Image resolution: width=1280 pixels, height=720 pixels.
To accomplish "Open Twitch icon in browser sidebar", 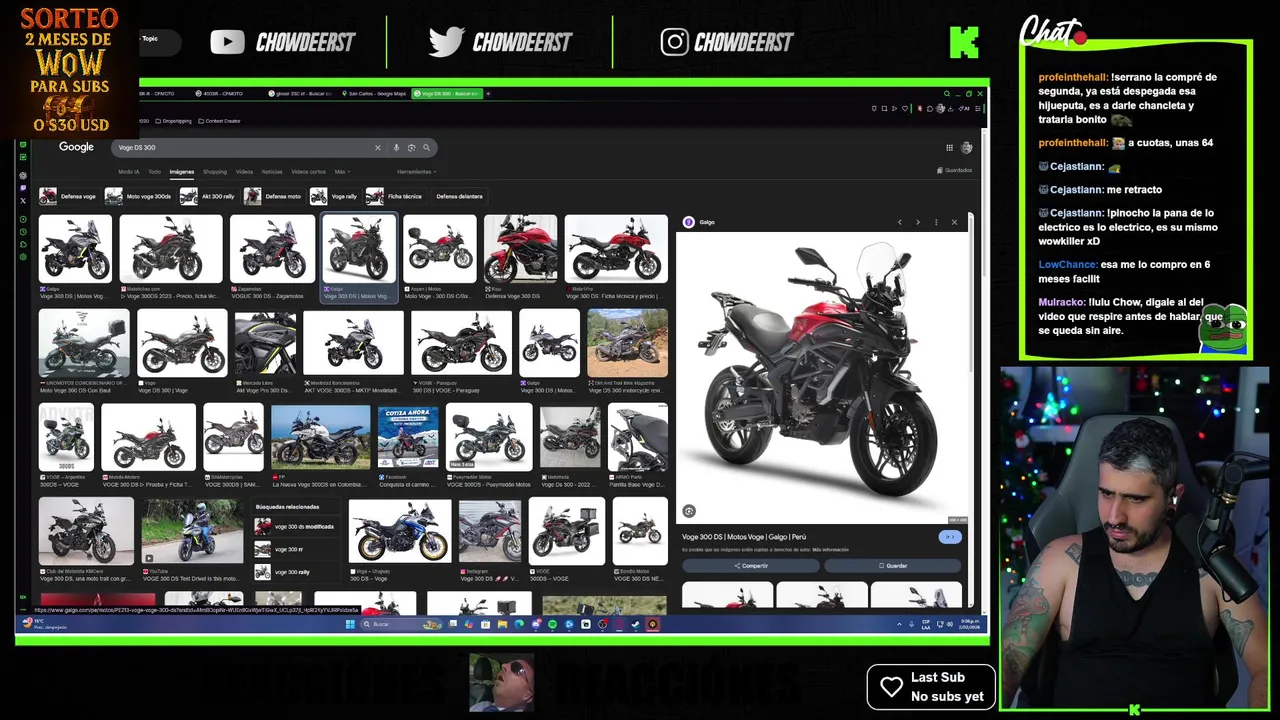I will point(23,188).
